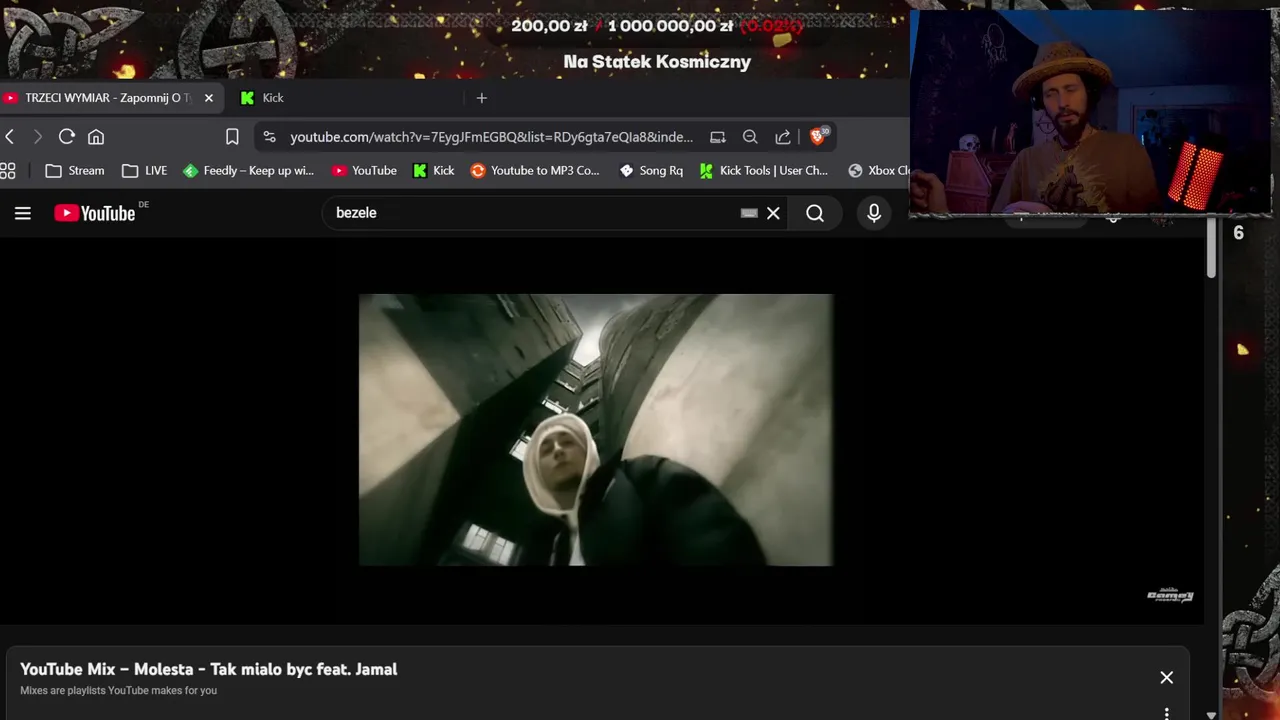Open Youtube to MP3 Converter bookmark

535,171
